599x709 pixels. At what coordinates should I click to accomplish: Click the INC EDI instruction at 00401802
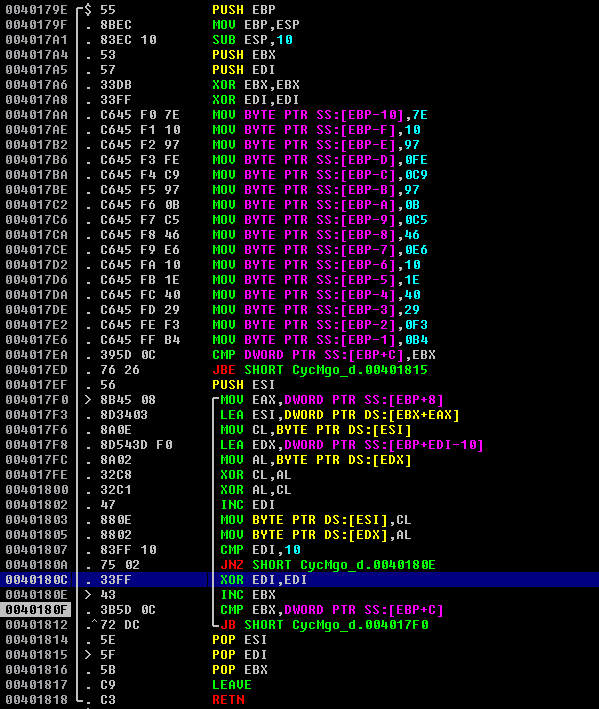coord(248,505)
